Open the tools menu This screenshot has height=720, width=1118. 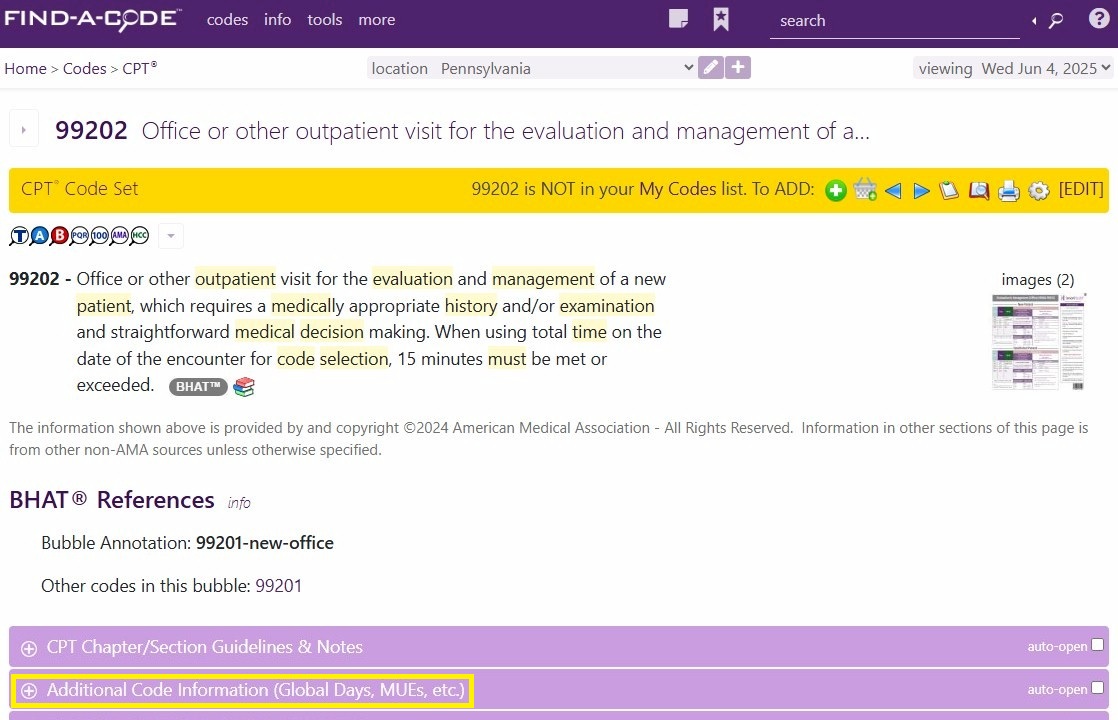point(324,20)
